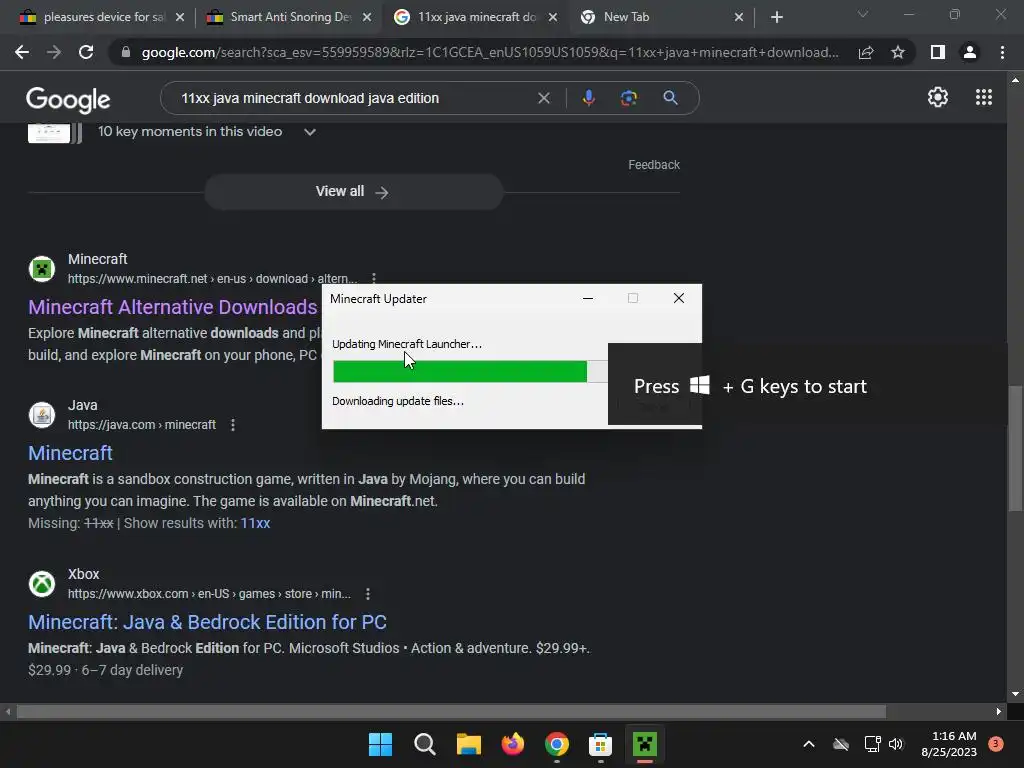Image resolution: width=1024 pixels, height=768 pixels.
Task: Open Windows taskbar search
Action: (x=424, y=744)
